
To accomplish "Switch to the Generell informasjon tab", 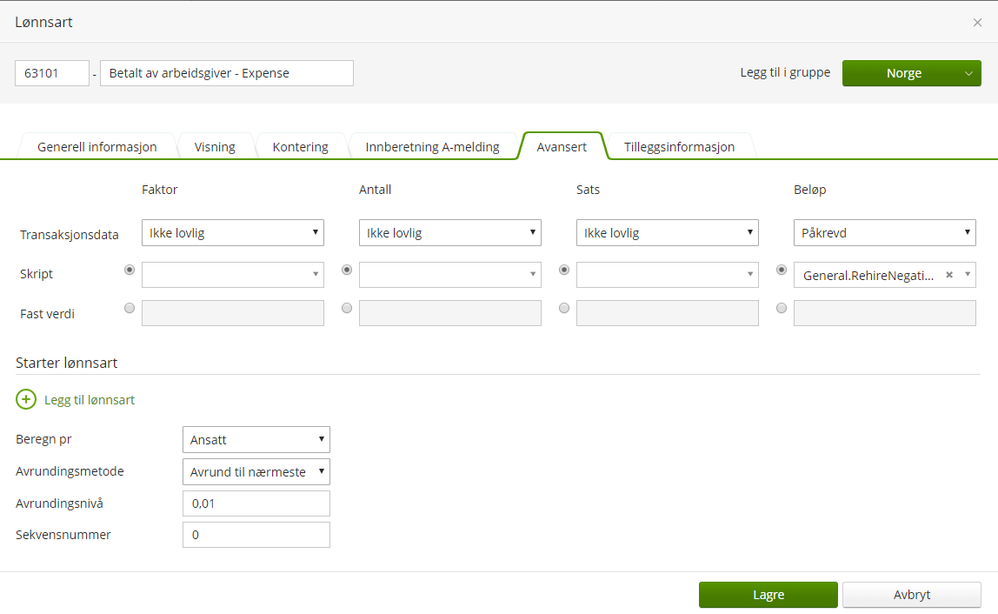I will pos(97,147).
